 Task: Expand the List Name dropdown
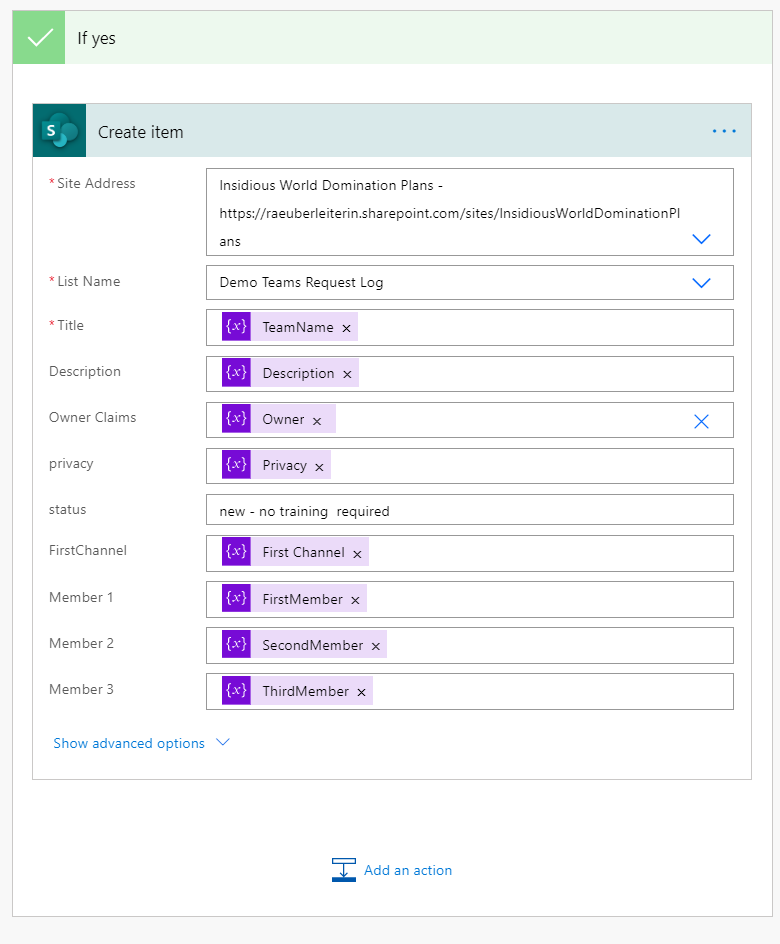[x=701, y=282]
